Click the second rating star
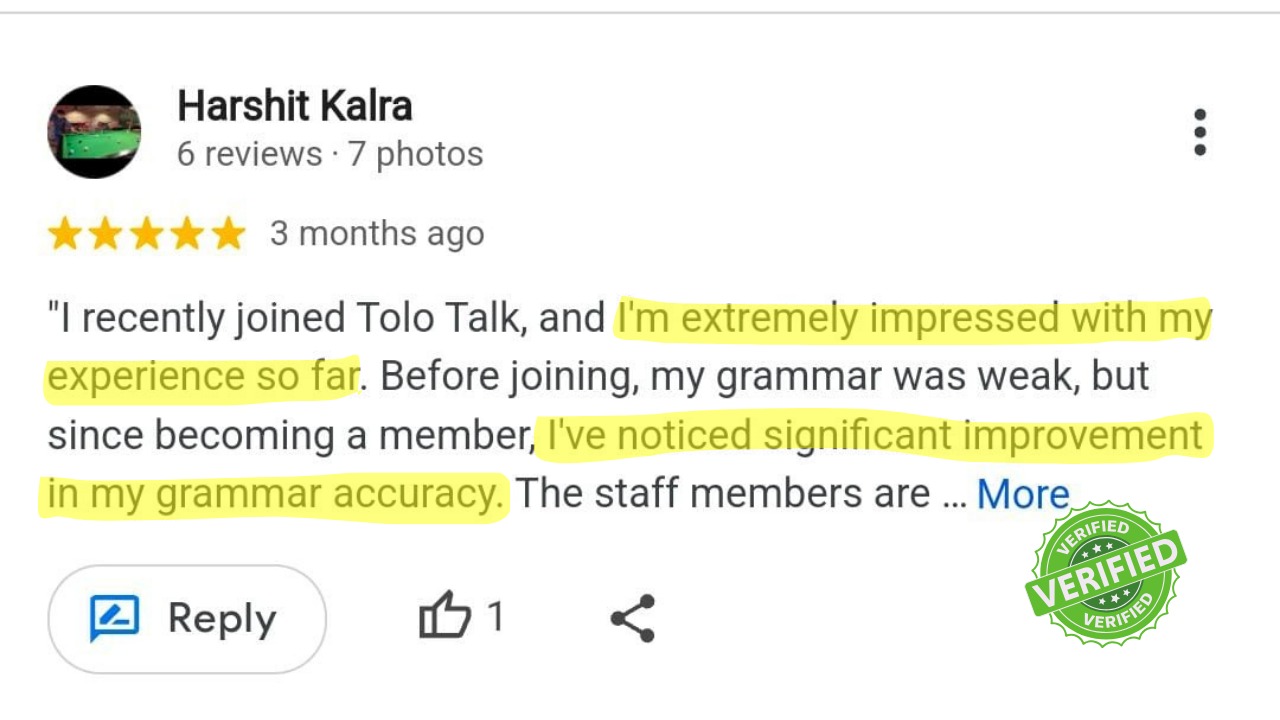Screen dimensions: 1280x720 106,234
